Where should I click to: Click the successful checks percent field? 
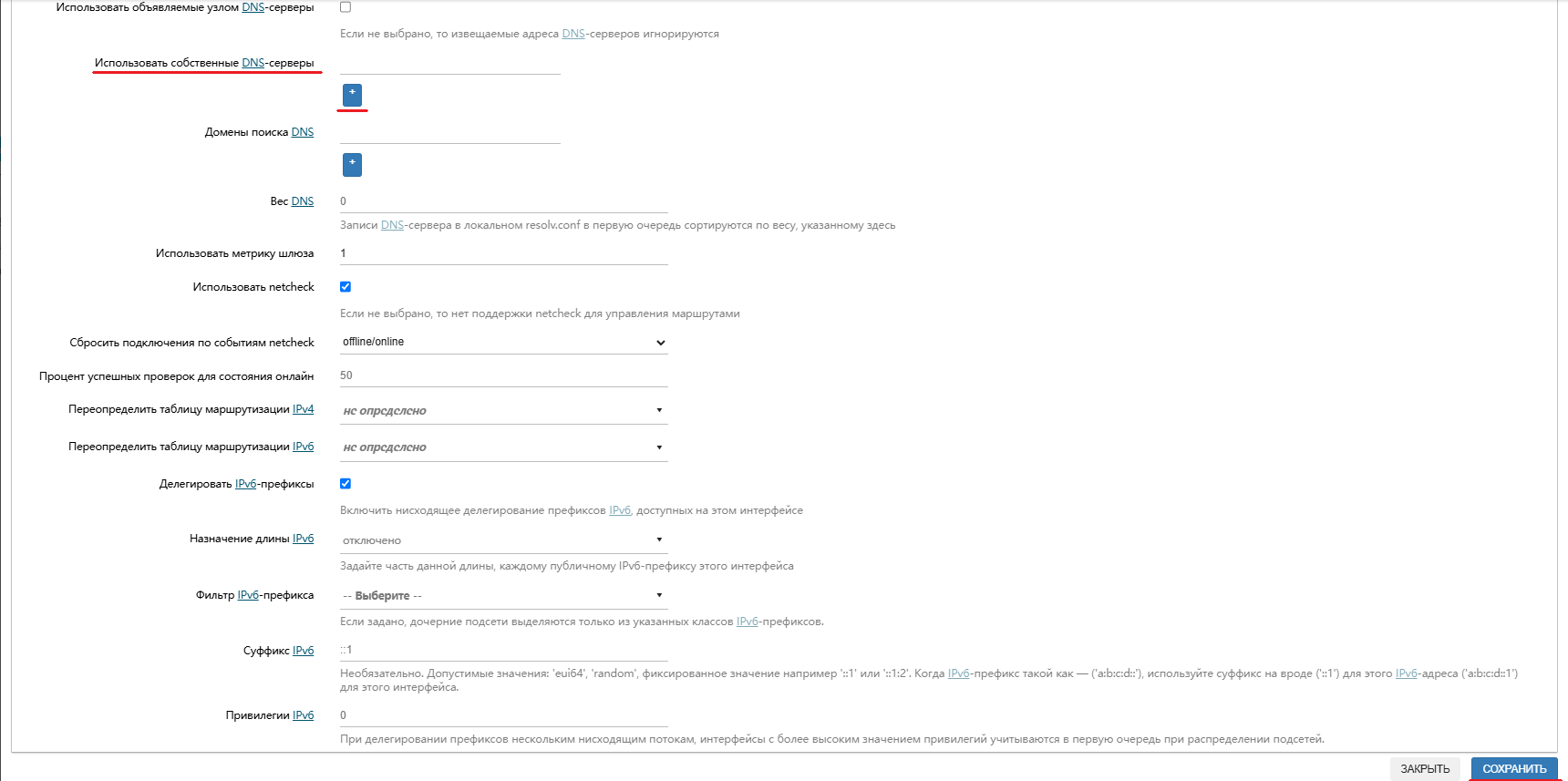coord(503,375)
